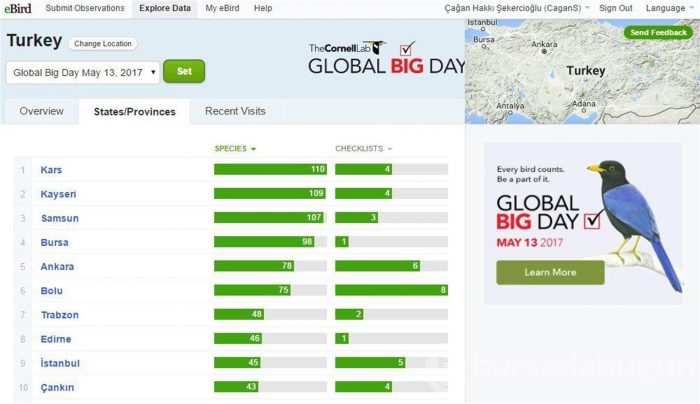Click the Change Location button

[x=103, y=43]
